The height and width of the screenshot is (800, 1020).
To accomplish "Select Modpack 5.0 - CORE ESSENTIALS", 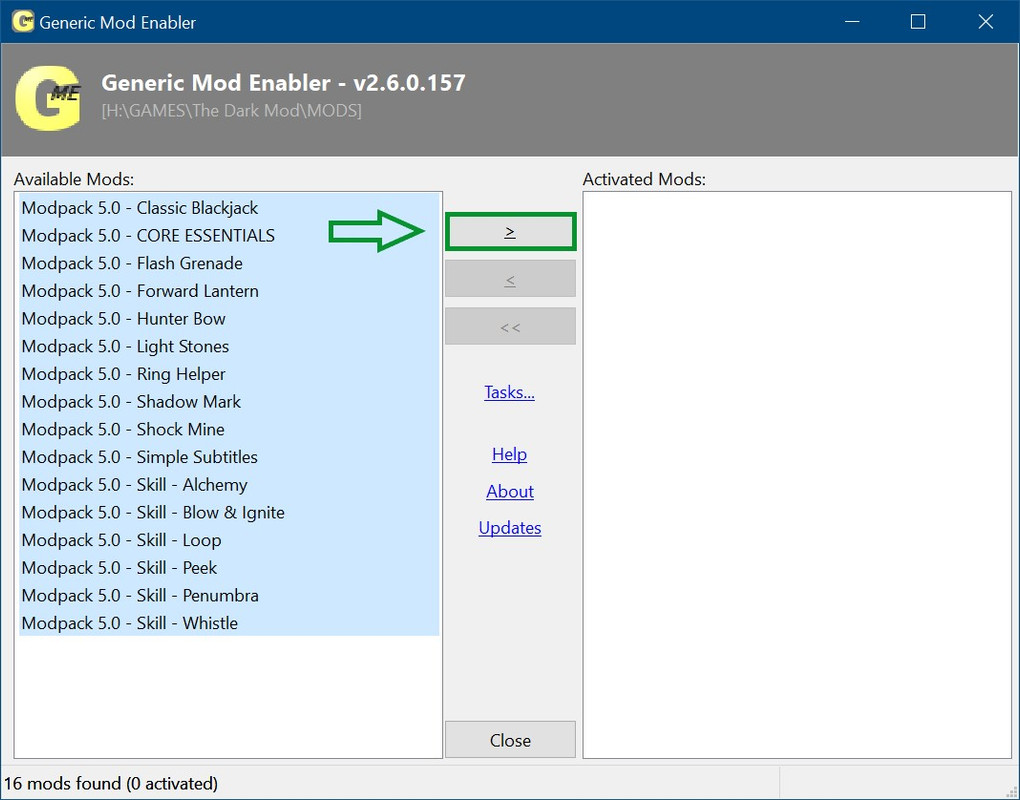I will (229, 235).
